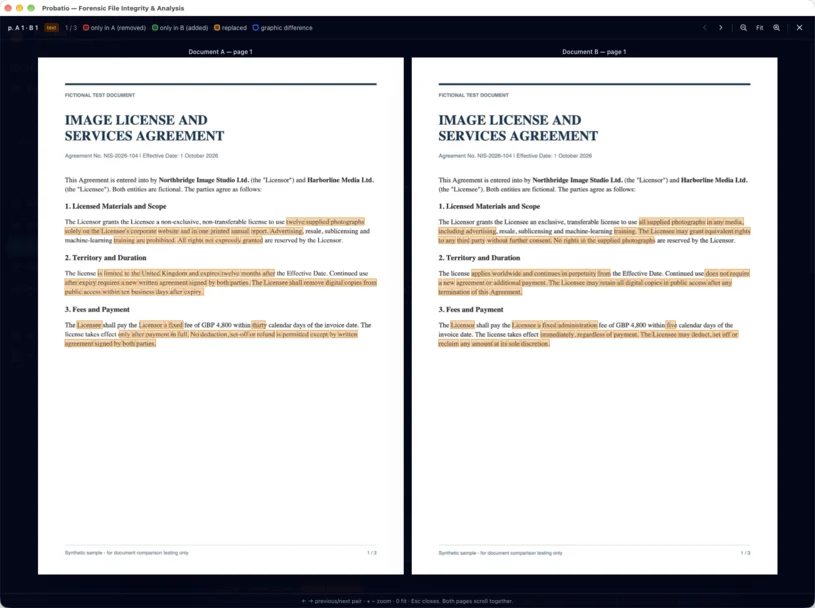Go to the next page pair arrow
The image size is (815, 608).
coord(720,28)
